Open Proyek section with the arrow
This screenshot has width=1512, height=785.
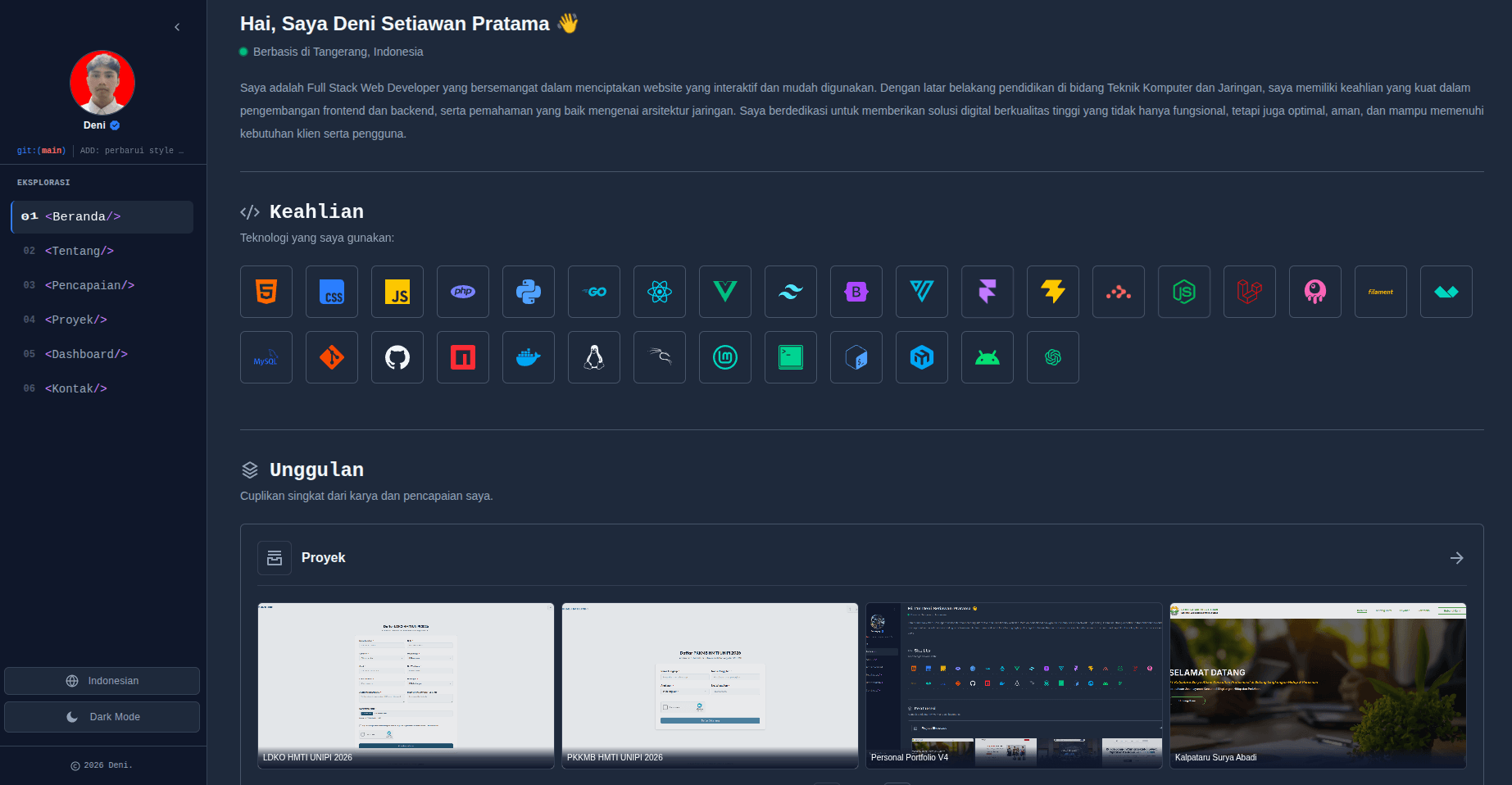[1456, 558]
